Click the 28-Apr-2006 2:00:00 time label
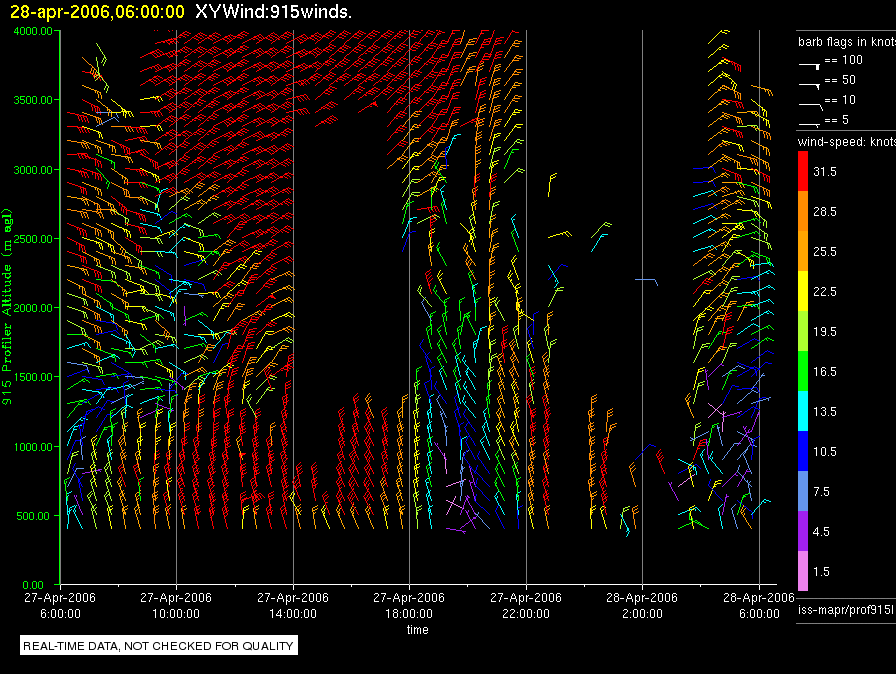 [x=642, y=605]
